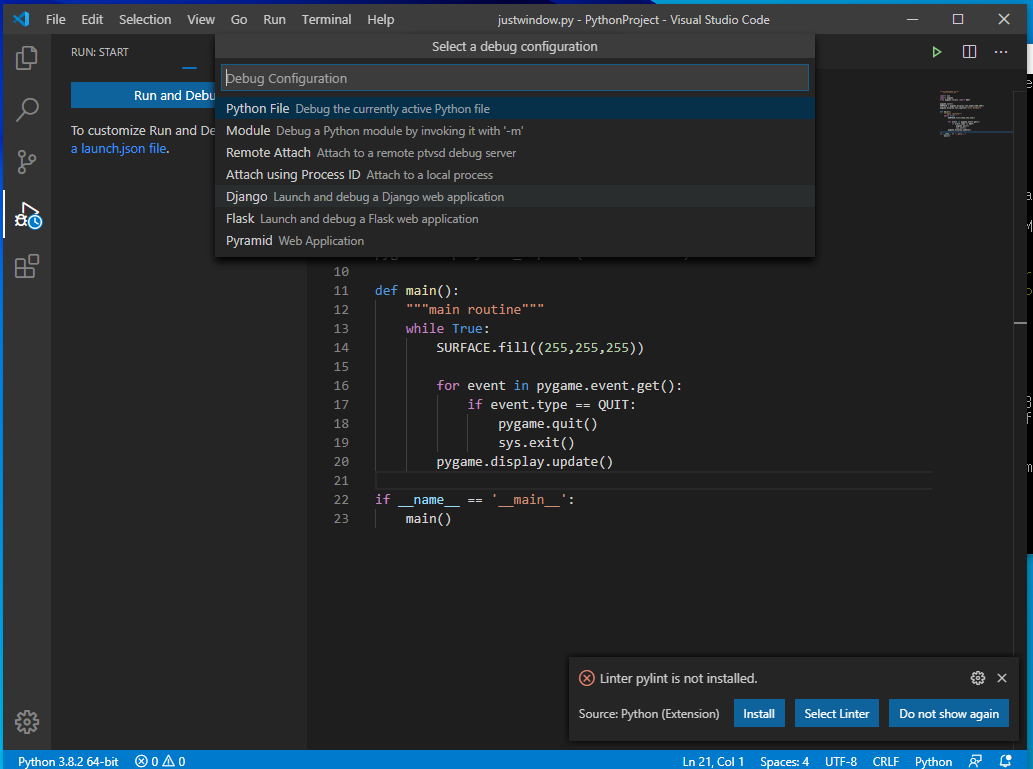This screenshot has height=769, width=1033.
Task: Split the editor right
Action: 969,52
